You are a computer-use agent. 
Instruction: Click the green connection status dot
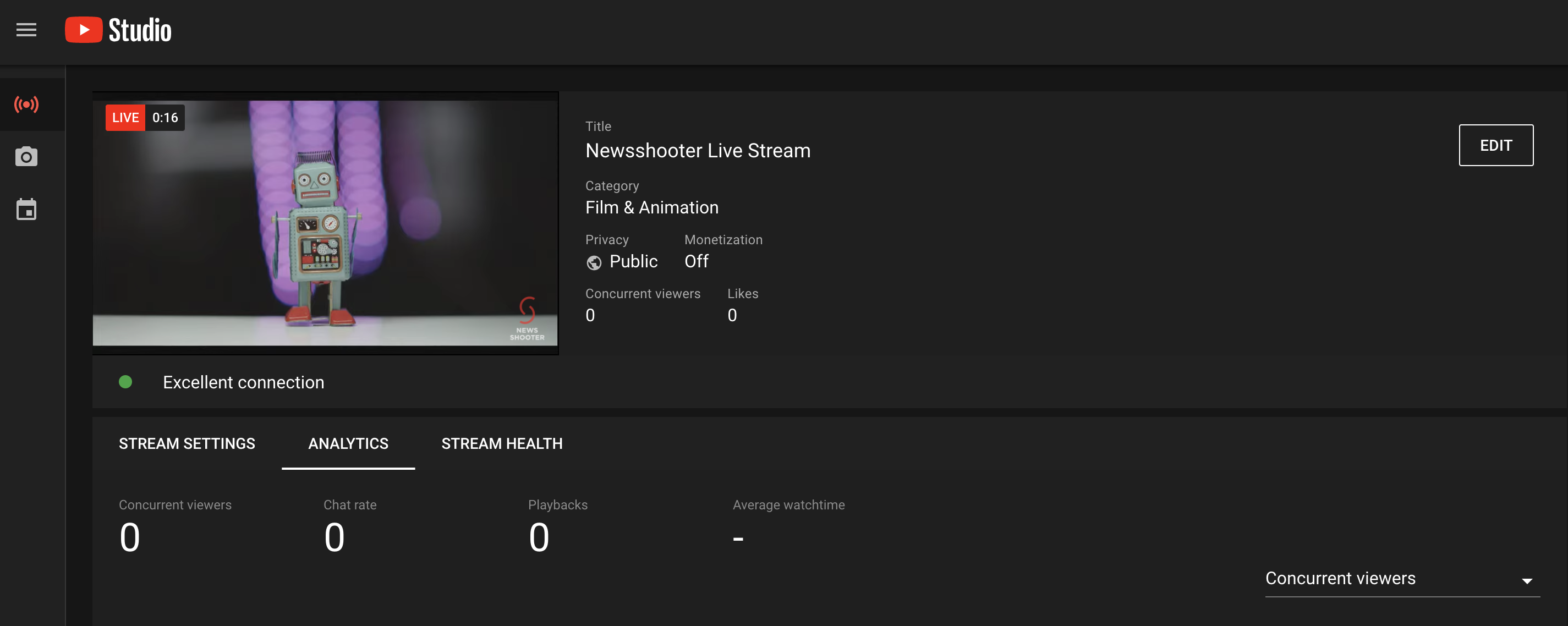click(126, 382)
